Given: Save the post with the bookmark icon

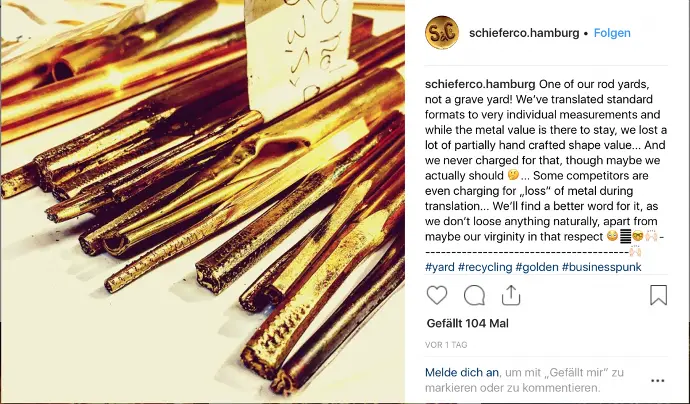Looking at the screenshot, I should coord(658,295).
